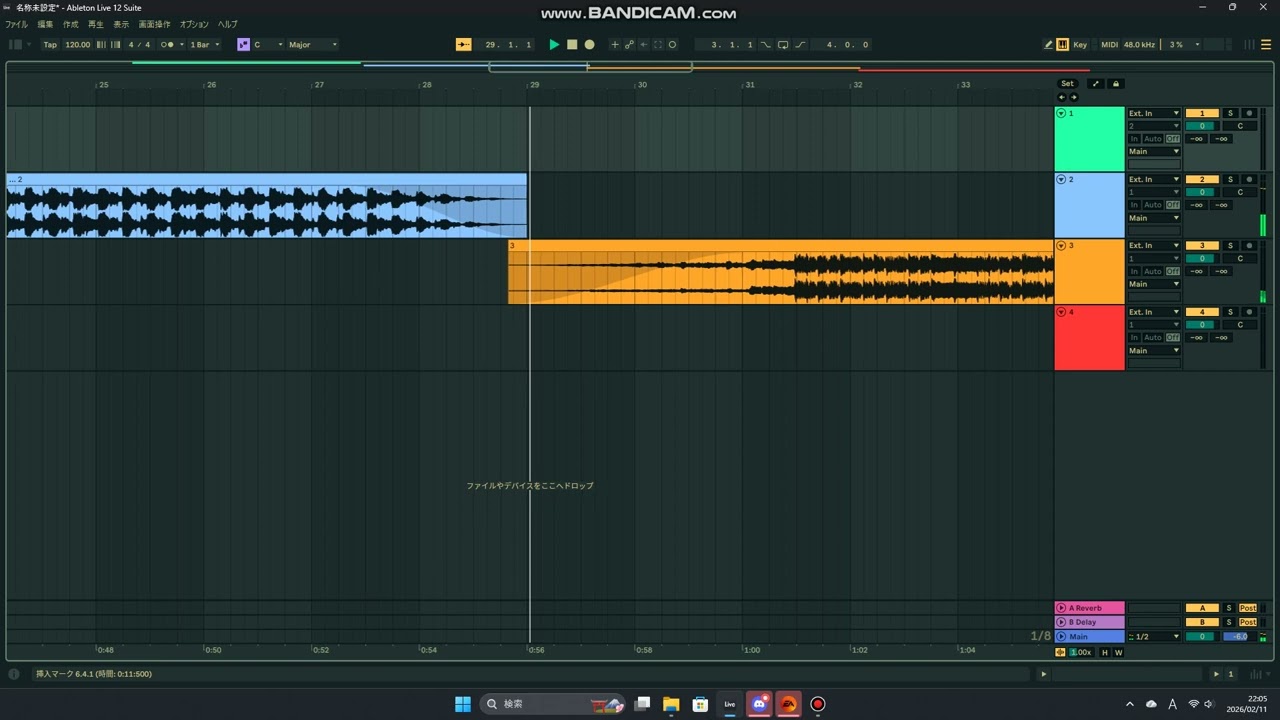The image size is (1280, 720).
Task: Jump to previous locator arrow
Action: 1062,97
